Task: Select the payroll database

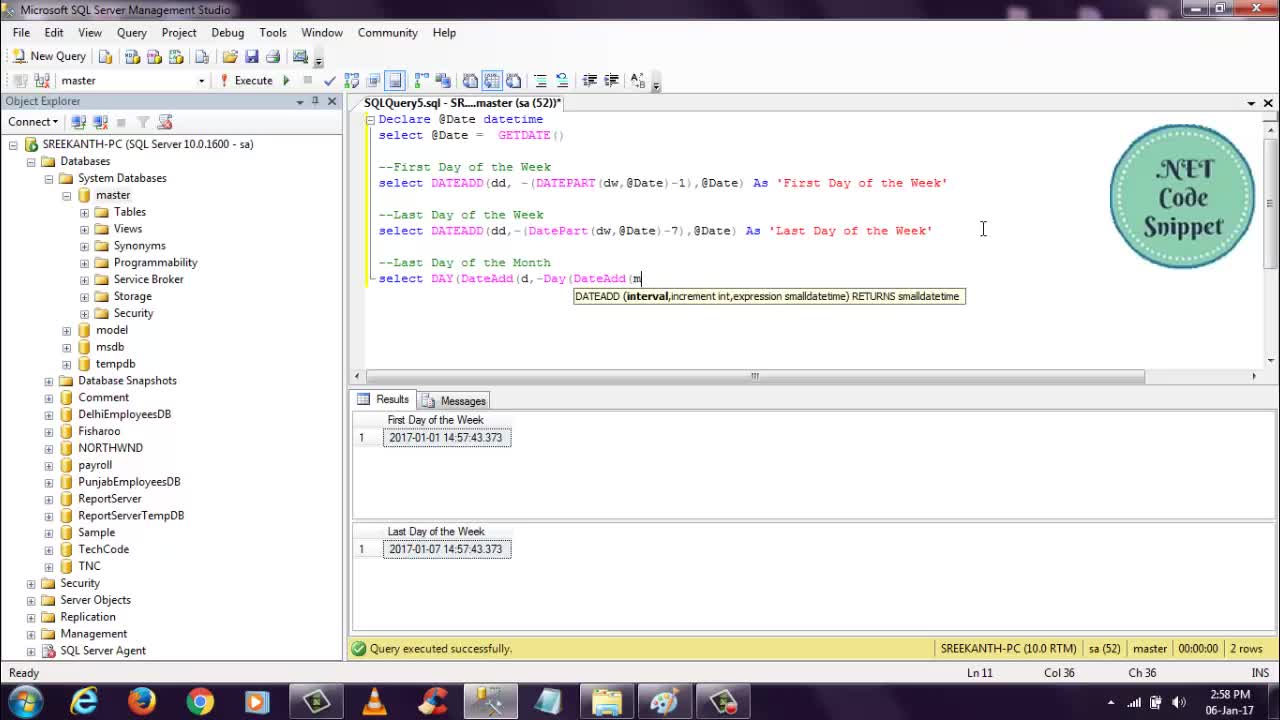Action: point(95,465)
